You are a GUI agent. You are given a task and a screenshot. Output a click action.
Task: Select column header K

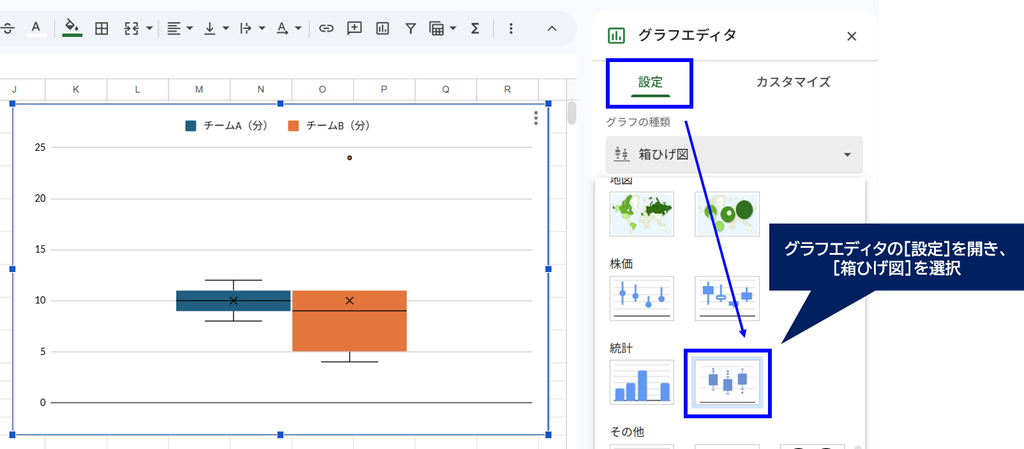(76, 90)
